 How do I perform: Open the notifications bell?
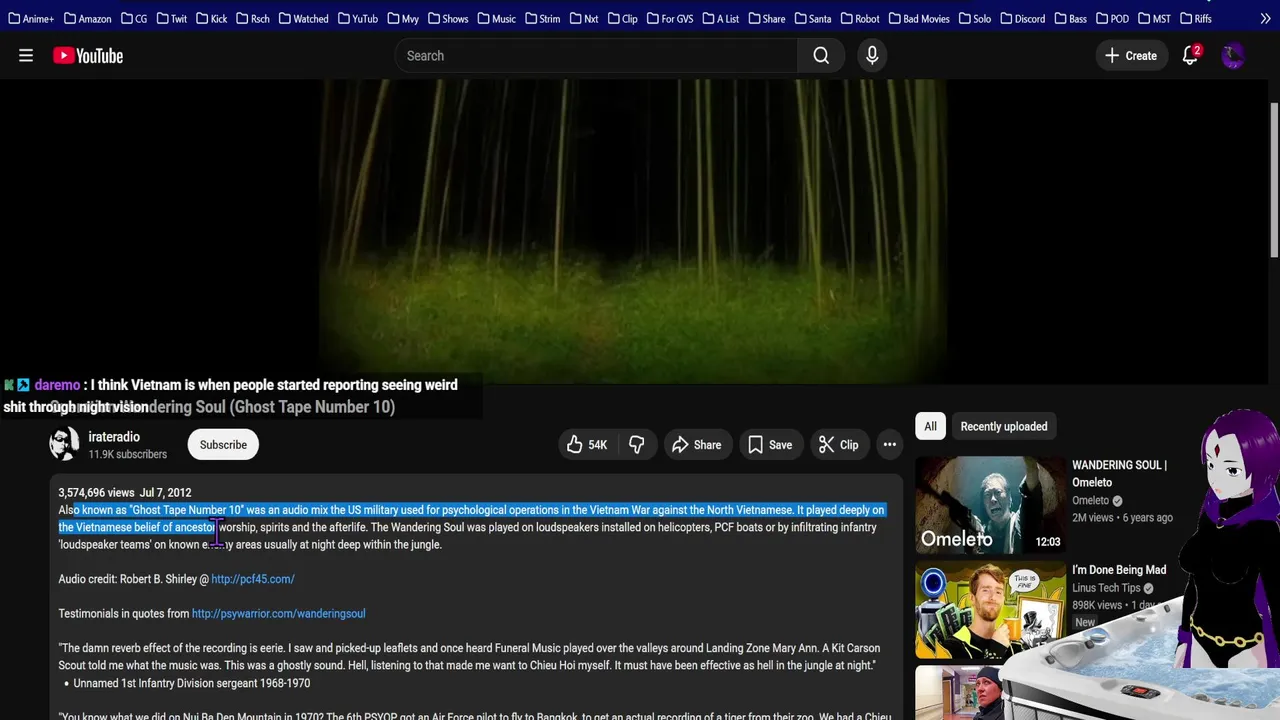point(1190,56)
